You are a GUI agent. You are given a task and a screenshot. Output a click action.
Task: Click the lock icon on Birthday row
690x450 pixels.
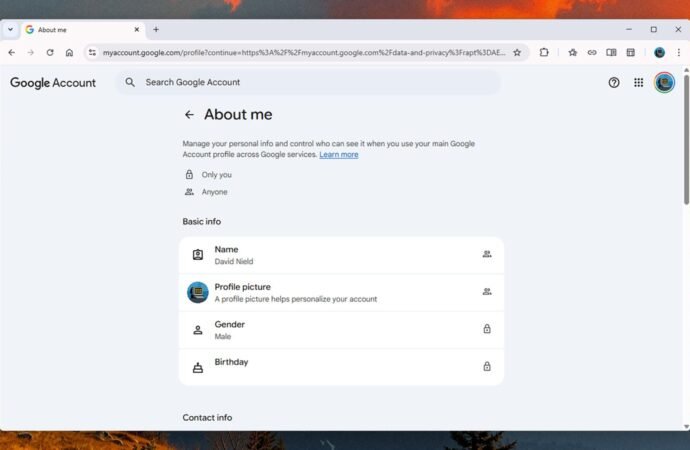(487, 366)
